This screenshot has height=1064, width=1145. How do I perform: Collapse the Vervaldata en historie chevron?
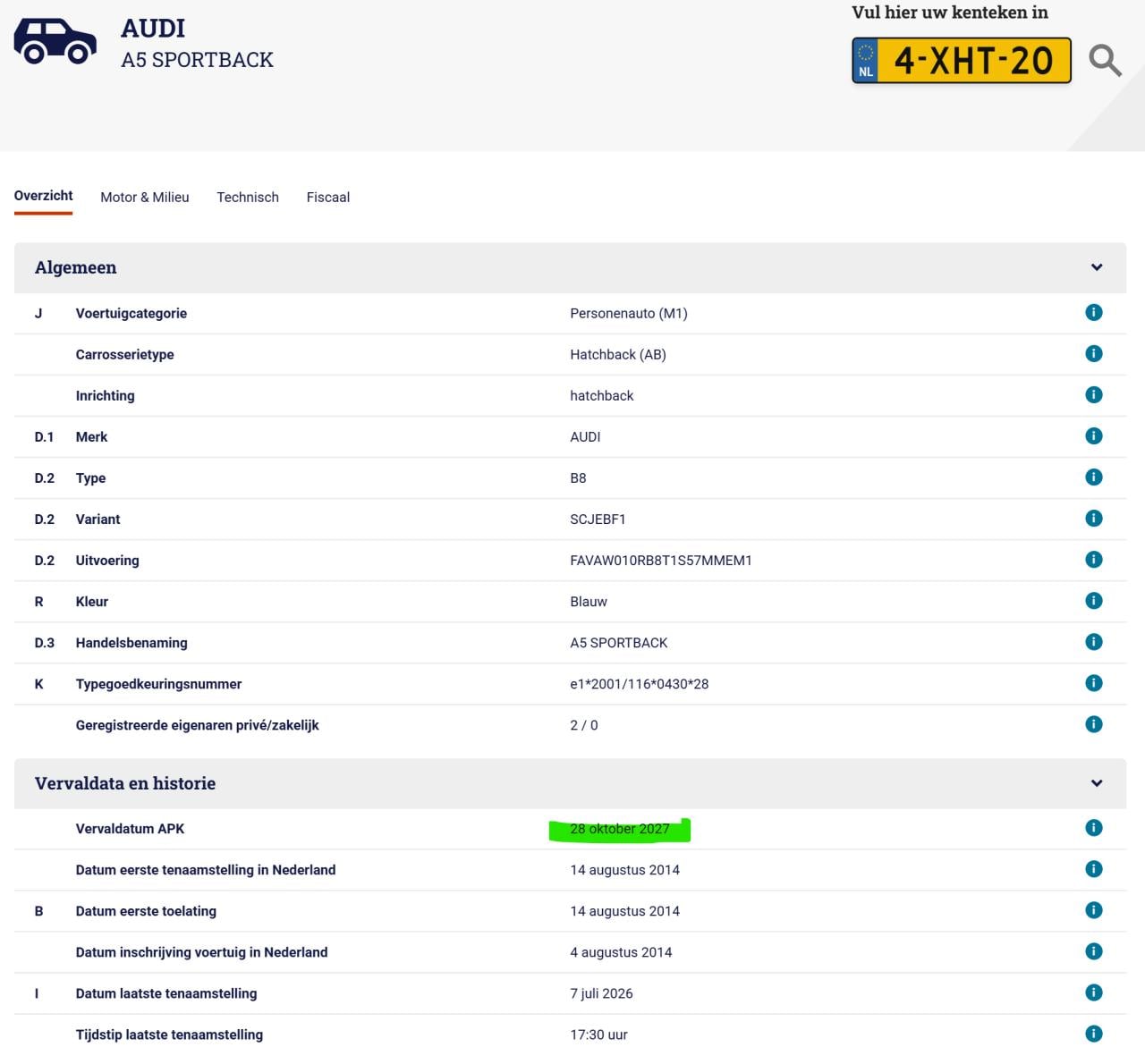point(1097,783)
